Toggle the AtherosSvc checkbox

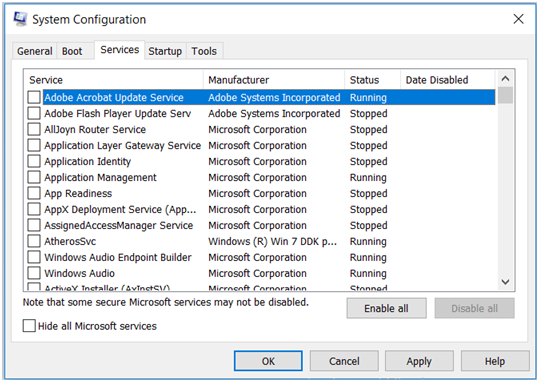tap(34, 241)
